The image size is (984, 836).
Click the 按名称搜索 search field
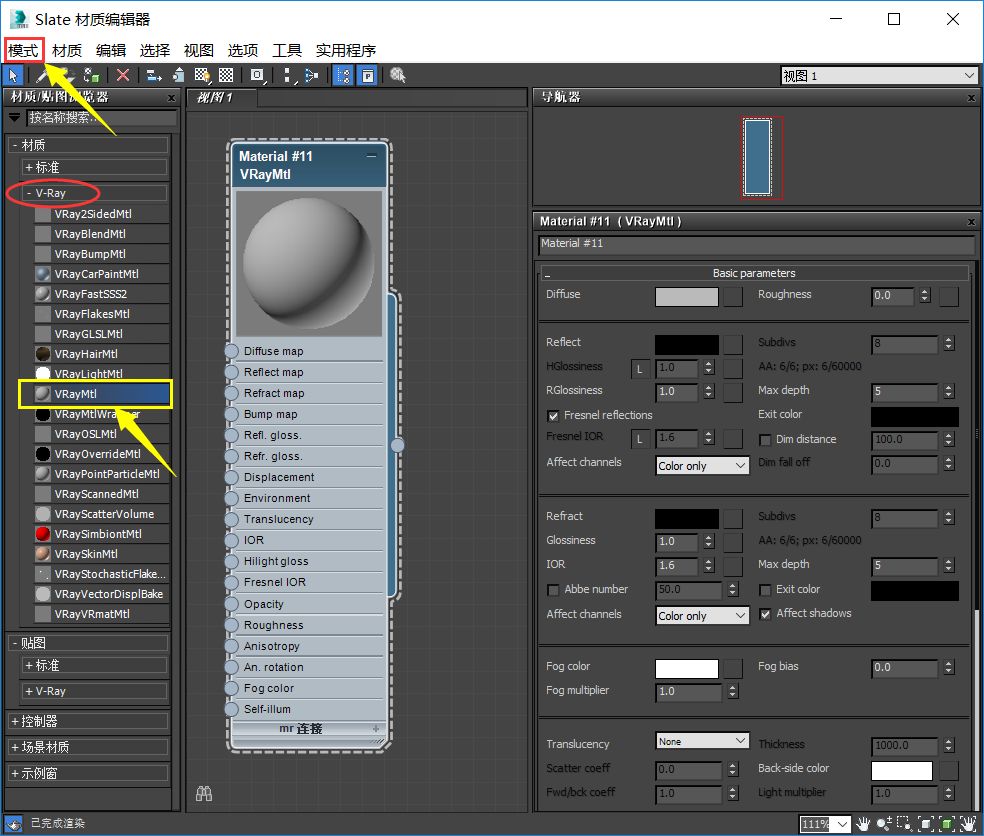pyautogui.click(x=102, y=118)
